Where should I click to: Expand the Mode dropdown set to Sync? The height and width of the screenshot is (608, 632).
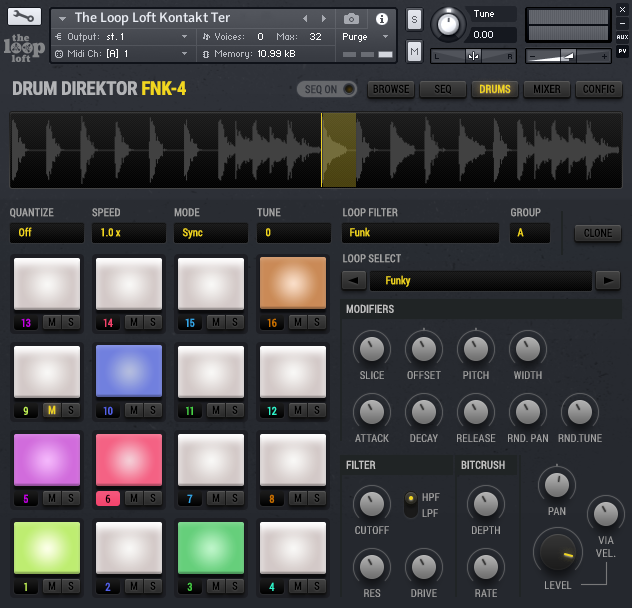[210, 233]
